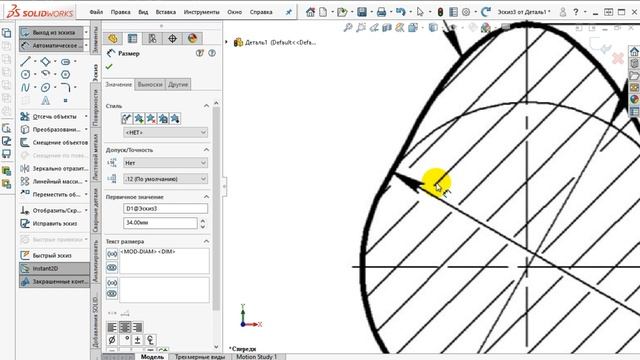Click Выход из эскиза to exit sketch
This screenshot has width=640, height=360.
tap(51, 32)
